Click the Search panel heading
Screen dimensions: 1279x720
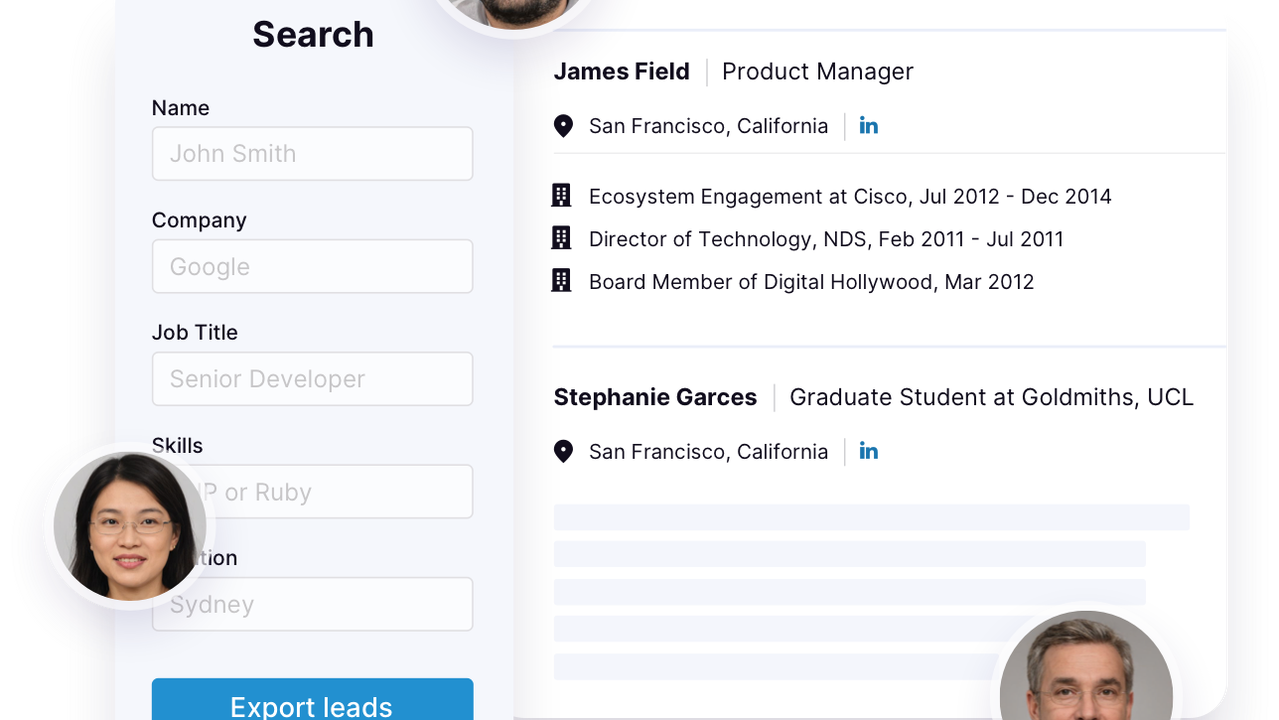(x=312, y=34)
